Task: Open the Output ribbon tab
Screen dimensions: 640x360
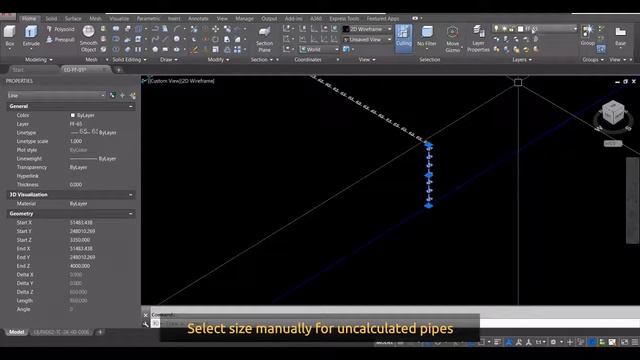Action: pyautogui.click(x=269, y=18)
